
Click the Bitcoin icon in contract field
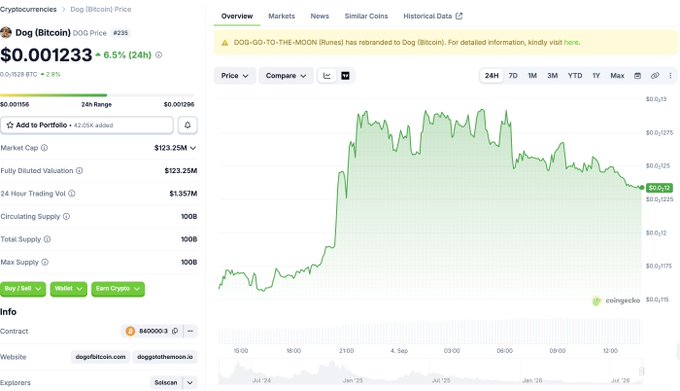pyautogui.click(x=130, y=331)
